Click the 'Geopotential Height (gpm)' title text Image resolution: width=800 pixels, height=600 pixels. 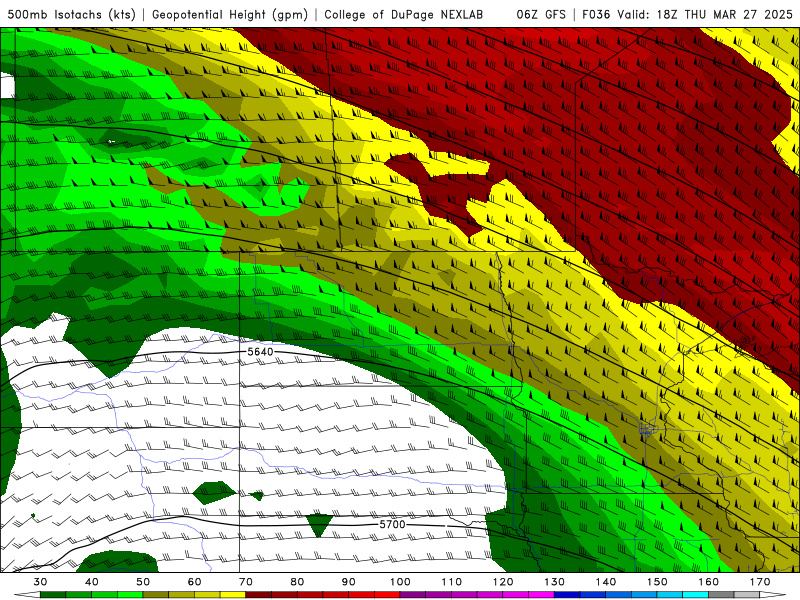tap(230, 14)
